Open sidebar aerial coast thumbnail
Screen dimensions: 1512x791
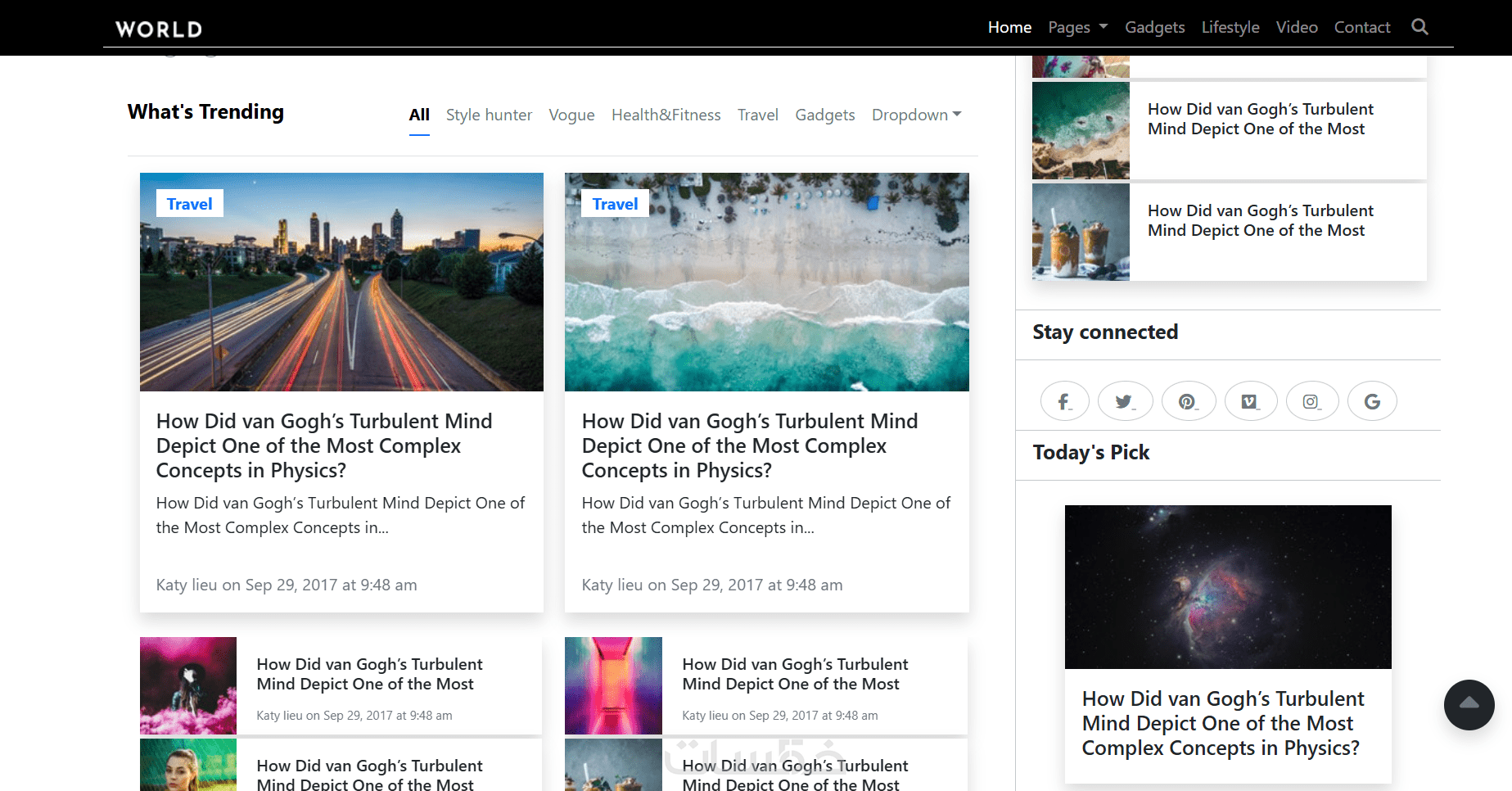click(x=1081, y=131)
